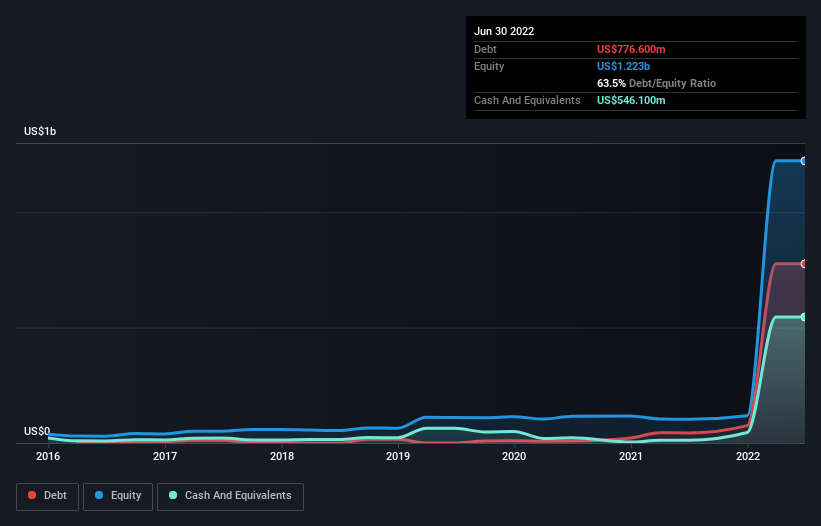Image resolution: width=821 pixels, height=526 pixels.
Task: Click the red Debt legend dot
Action: [32, 495]
